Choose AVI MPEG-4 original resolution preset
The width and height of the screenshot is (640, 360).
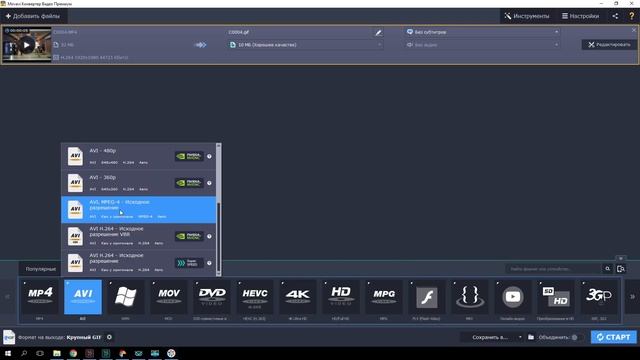(x=138, y=210)
